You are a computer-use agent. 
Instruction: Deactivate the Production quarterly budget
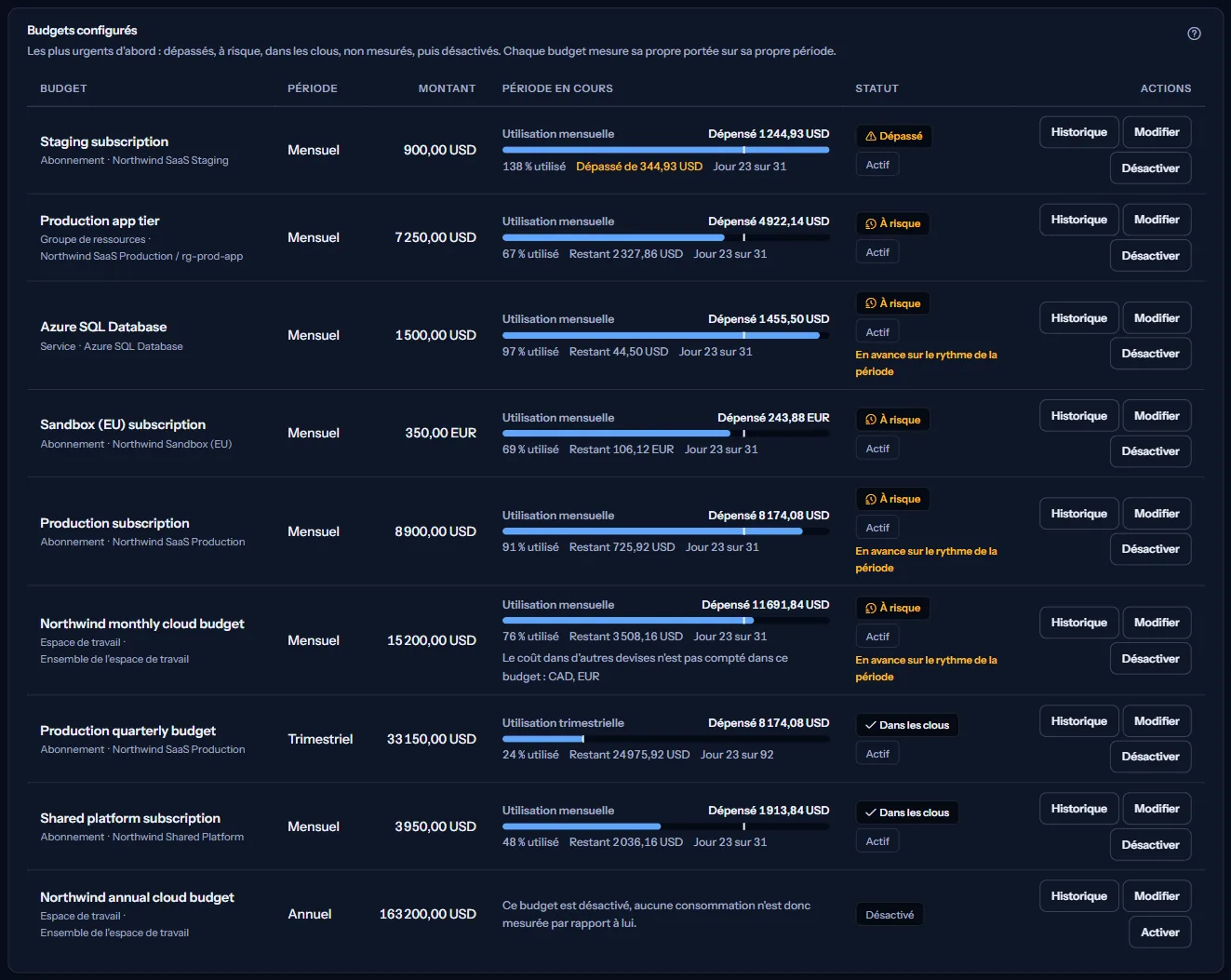(x=1150, y=757)
